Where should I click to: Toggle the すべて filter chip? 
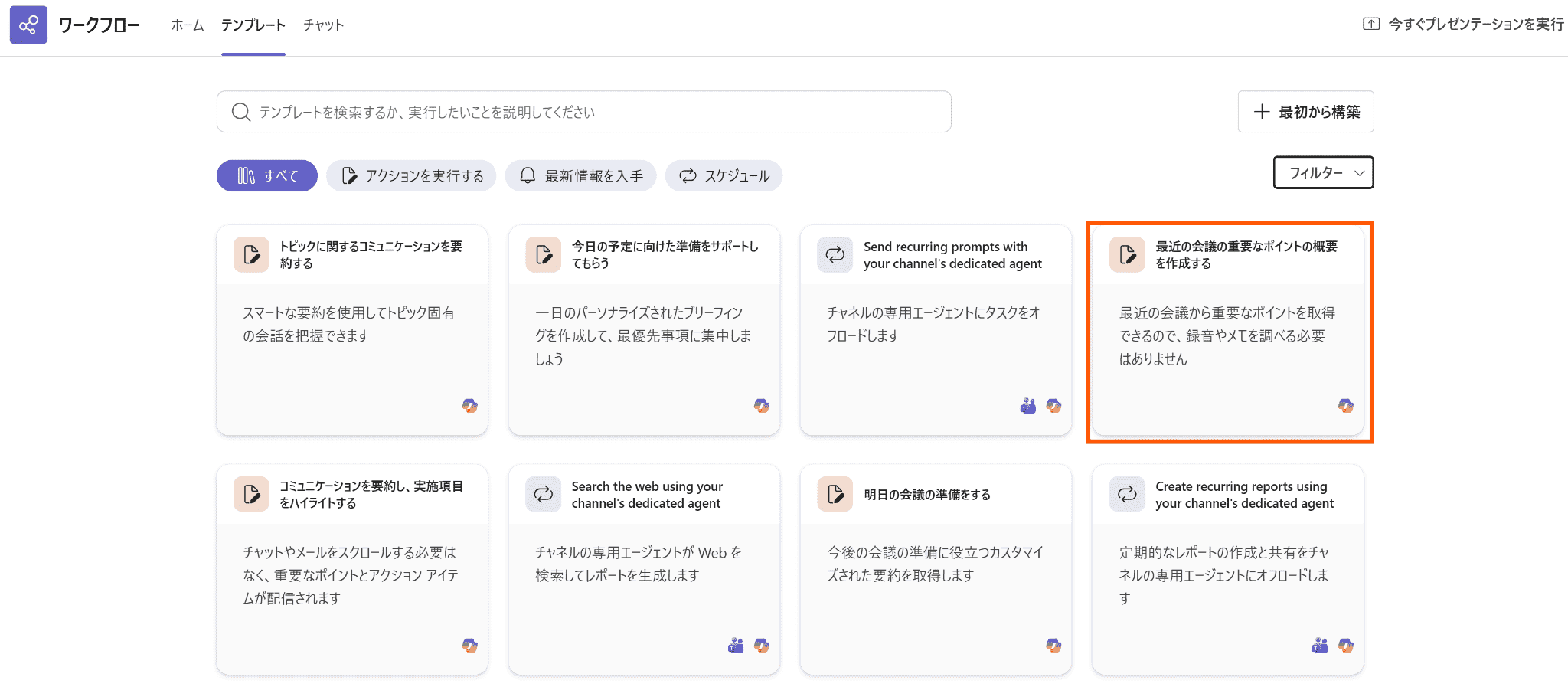pyautogui.click(x=266, y=175)
